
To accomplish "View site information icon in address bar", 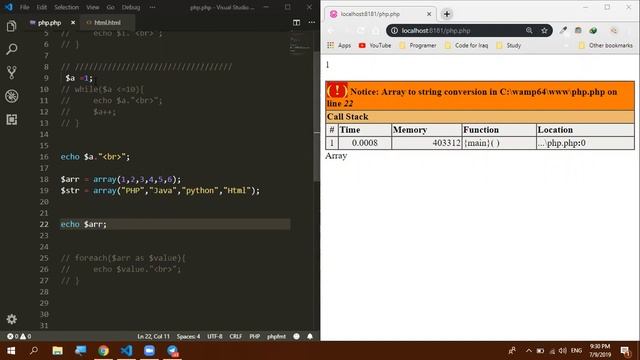I will click(394, 31).
